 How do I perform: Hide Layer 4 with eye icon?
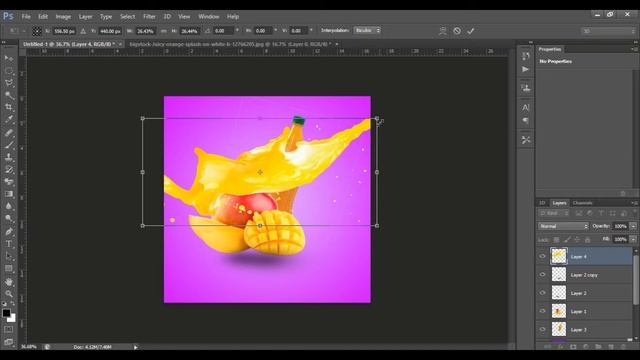542,256
